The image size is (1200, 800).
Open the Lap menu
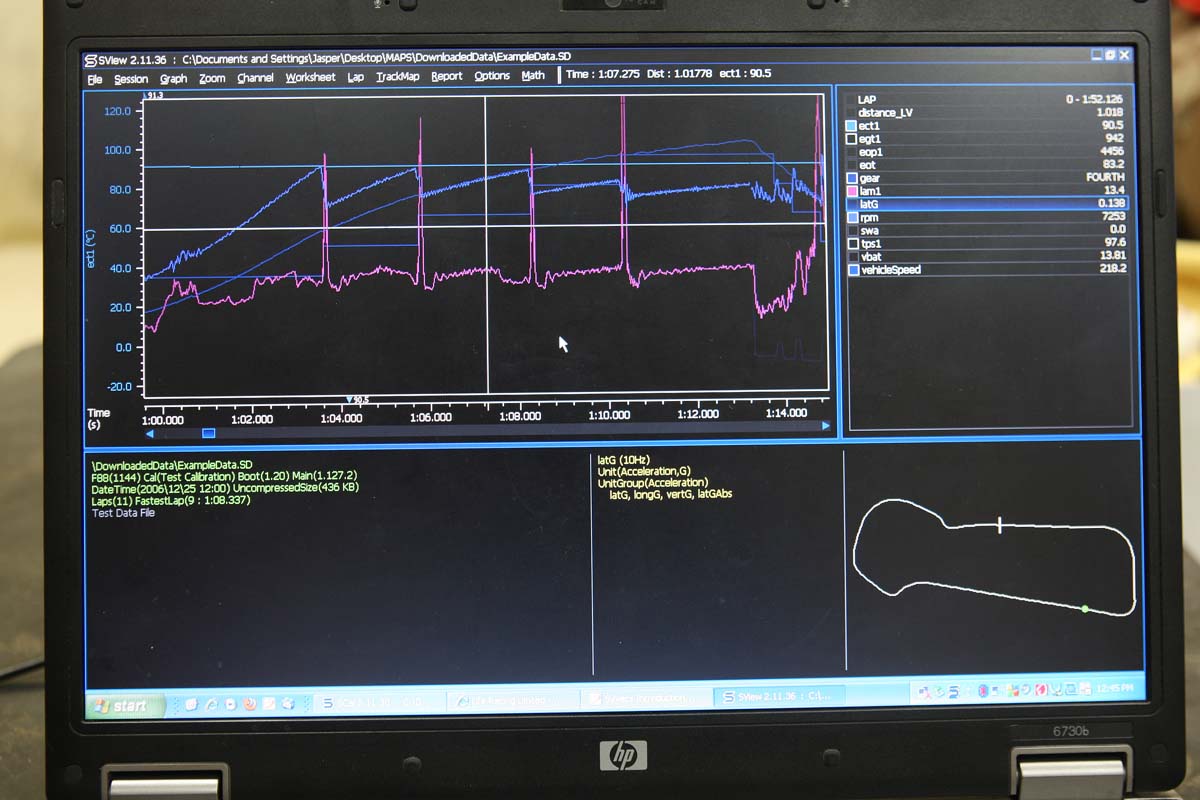point(355,77)
